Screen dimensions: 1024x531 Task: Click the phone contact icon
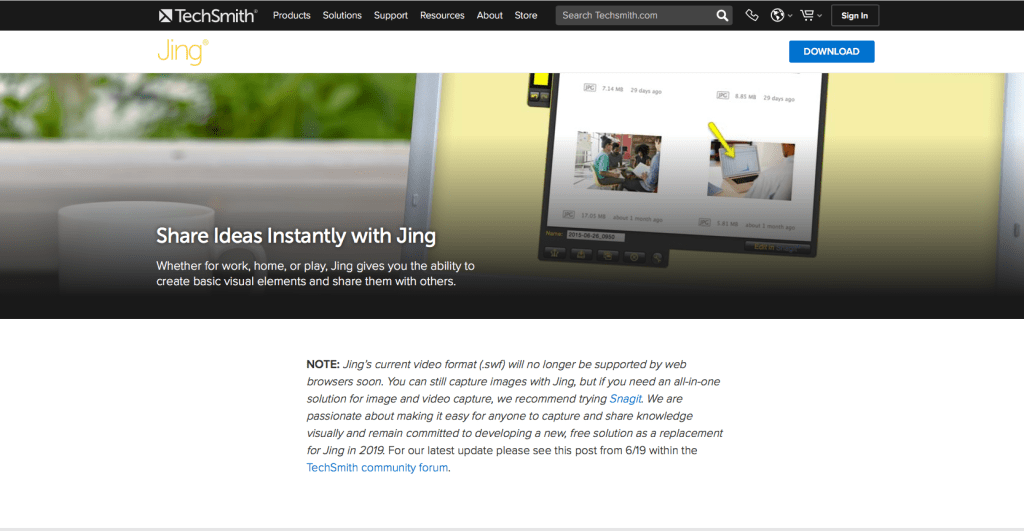[752, 15]
